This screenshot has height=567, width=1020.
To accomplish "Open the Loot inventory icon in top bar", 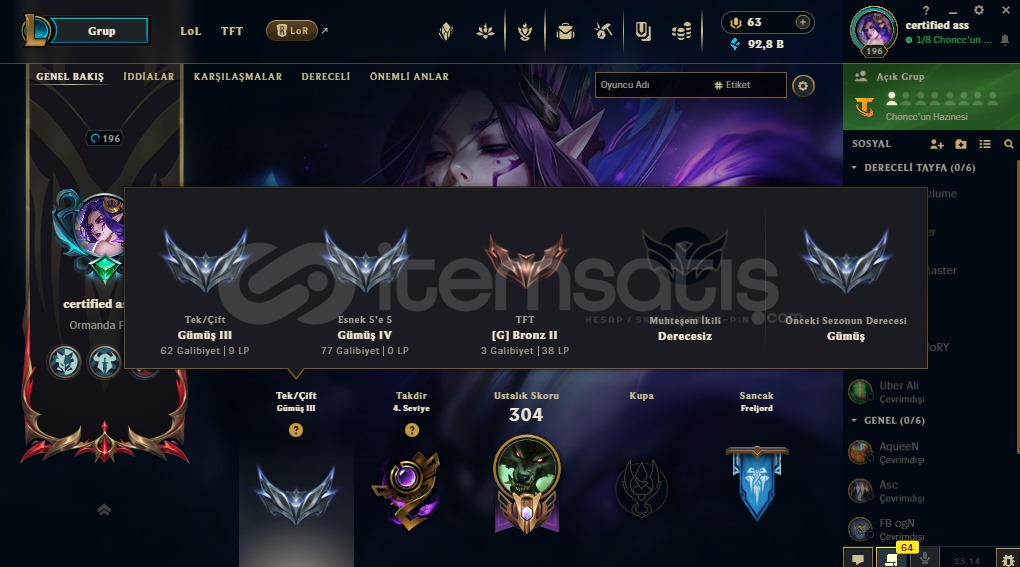I will 565,31.
